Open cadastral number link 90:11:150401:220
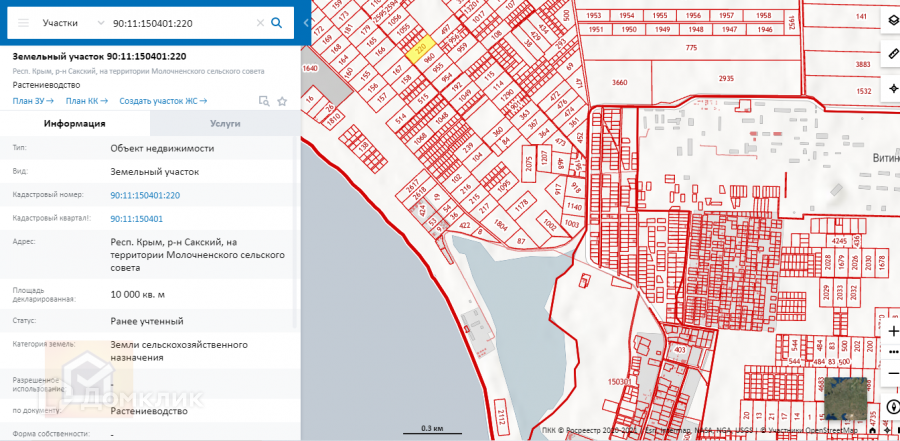This screenshot has height=441, width=900. pyautogui.click(x=145, y=195)
